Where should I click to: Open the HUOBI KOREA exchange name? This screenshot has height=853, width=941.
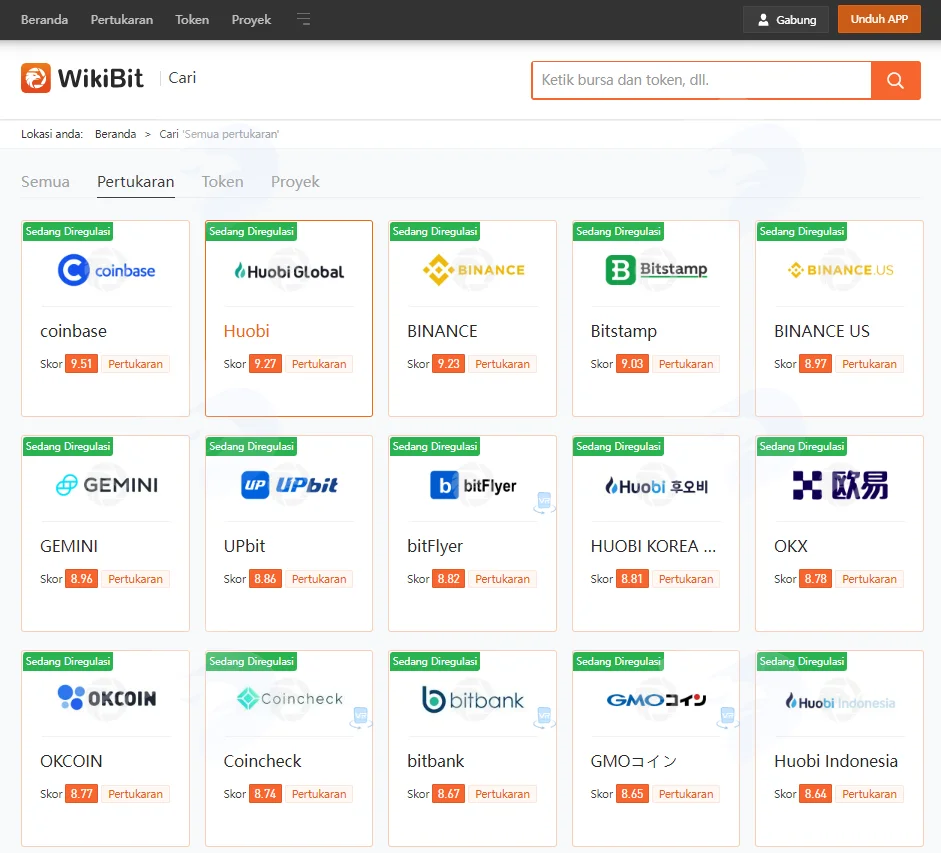[653, 546]
